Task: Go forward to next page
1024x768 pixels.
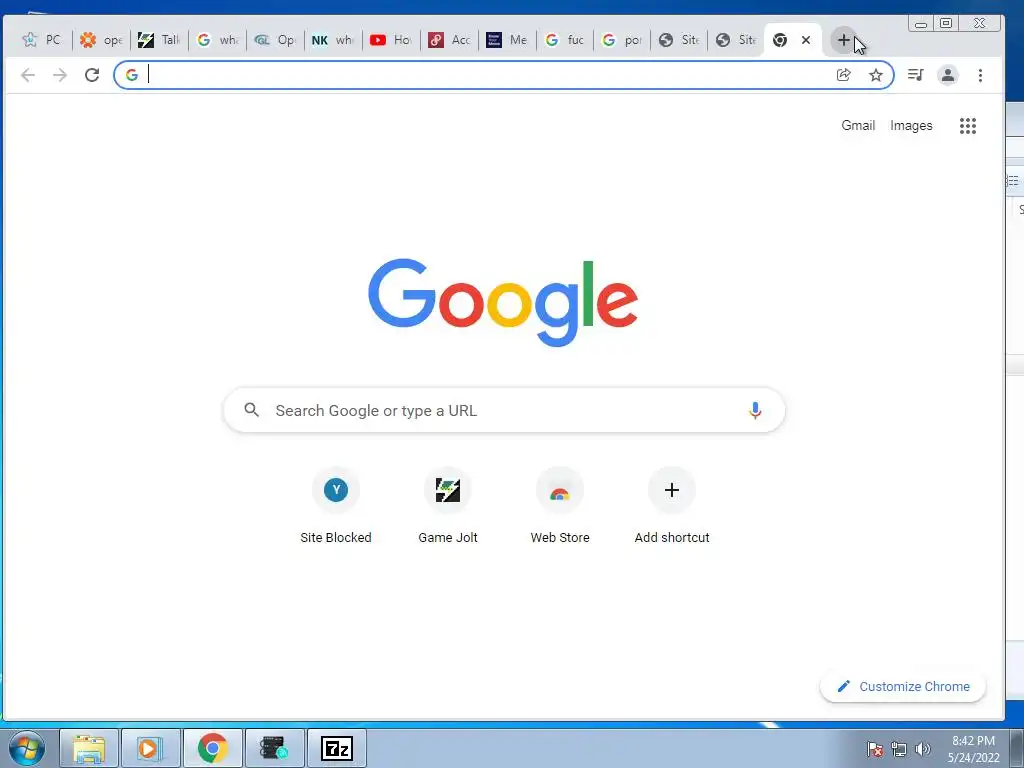Action: point(60,75)
